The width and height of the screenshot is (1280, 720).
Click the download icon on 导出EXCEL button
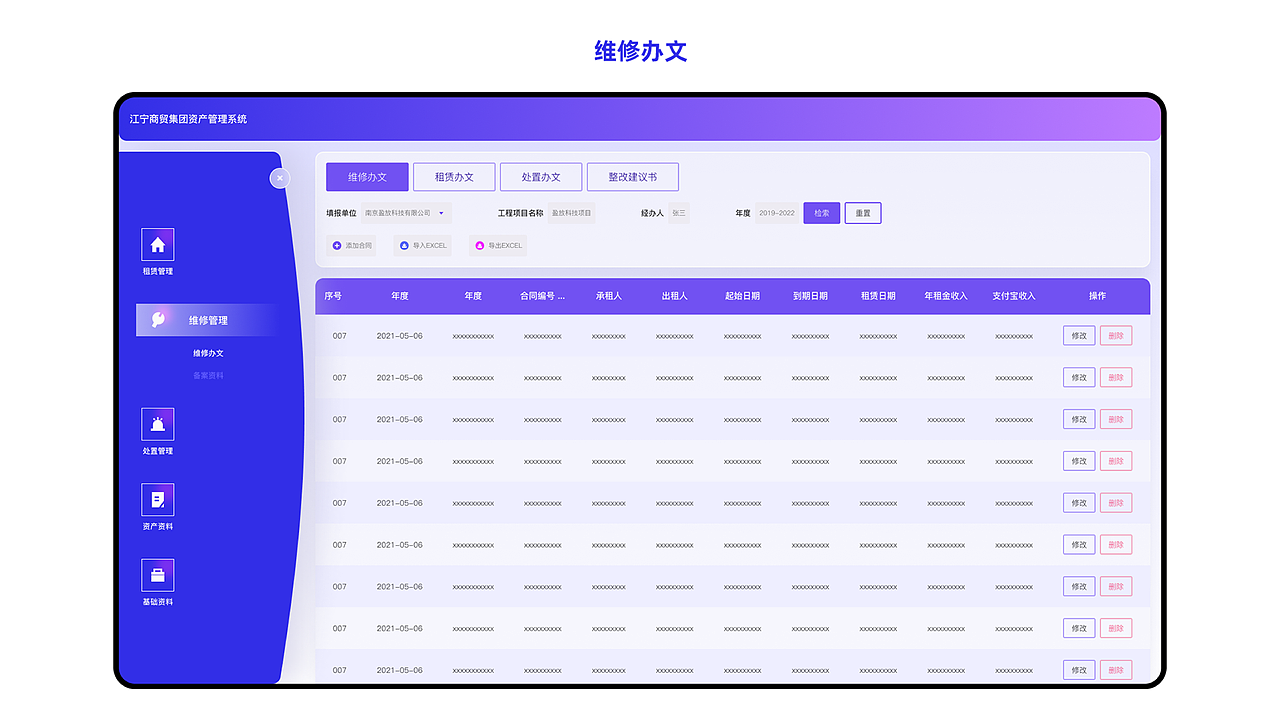480,245
